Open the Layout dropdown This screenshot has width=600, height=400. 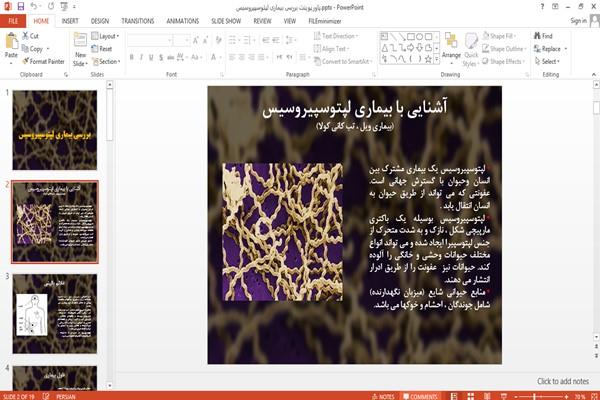click(x=105, y=36)
